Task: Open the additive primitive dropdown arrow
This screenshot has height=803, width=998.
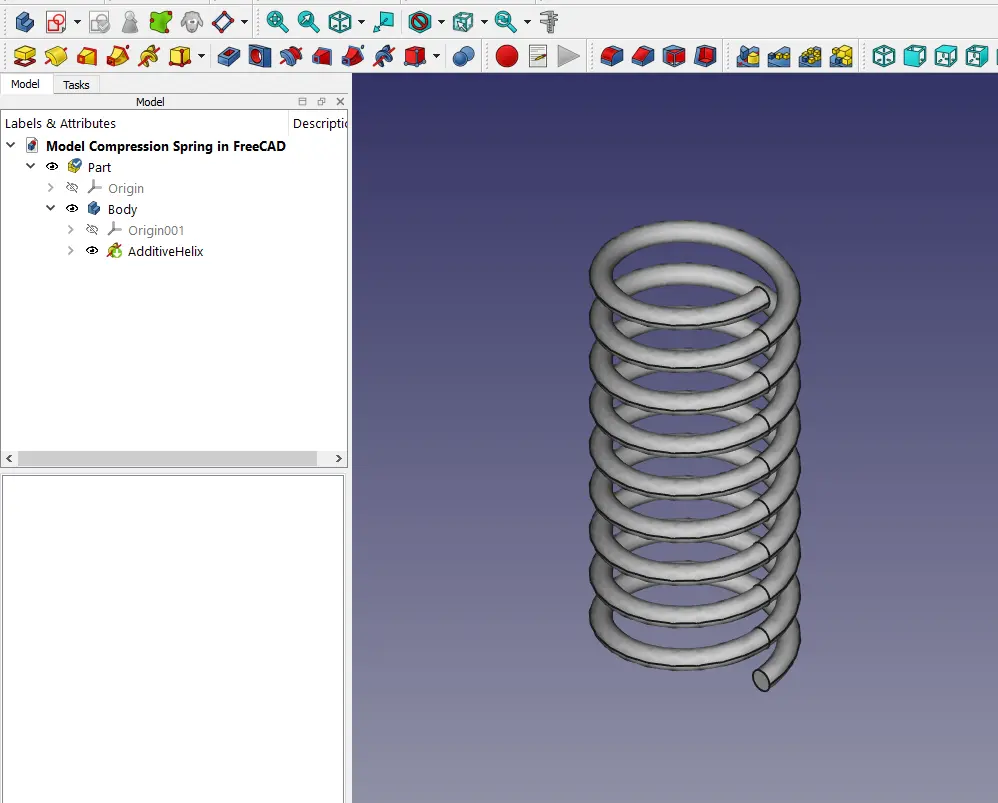Action: pos(202,56)
